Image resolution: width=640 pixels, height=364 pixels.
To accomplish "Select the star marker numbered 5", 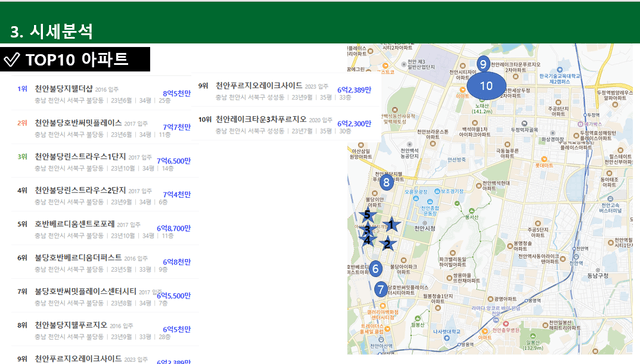I will tap(367, 215).
